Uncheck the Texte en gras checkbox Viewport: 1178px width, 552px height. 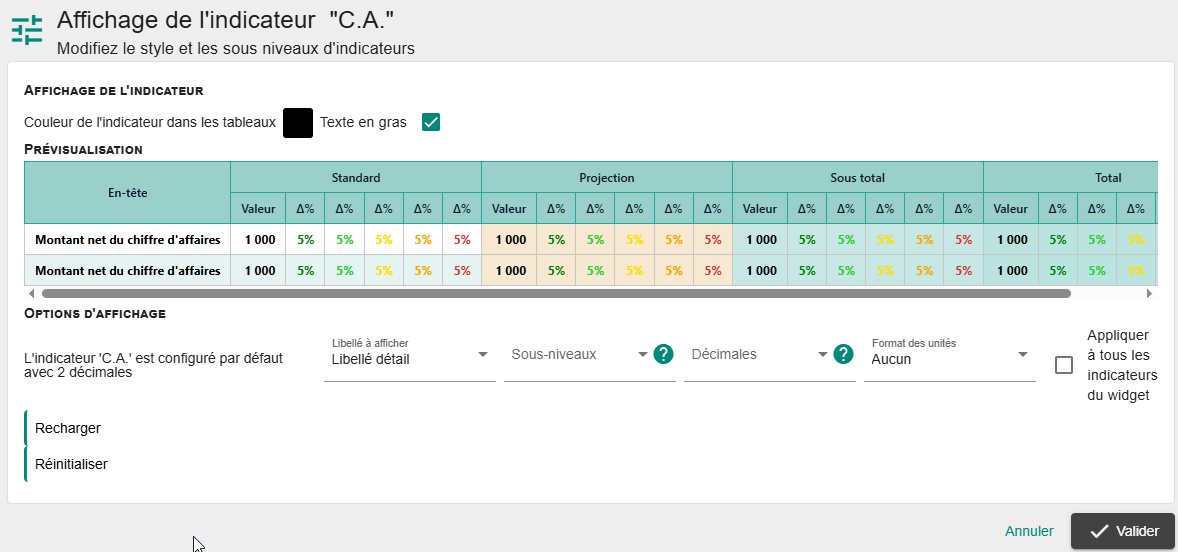pyautogui.click(x=431, y=123)
